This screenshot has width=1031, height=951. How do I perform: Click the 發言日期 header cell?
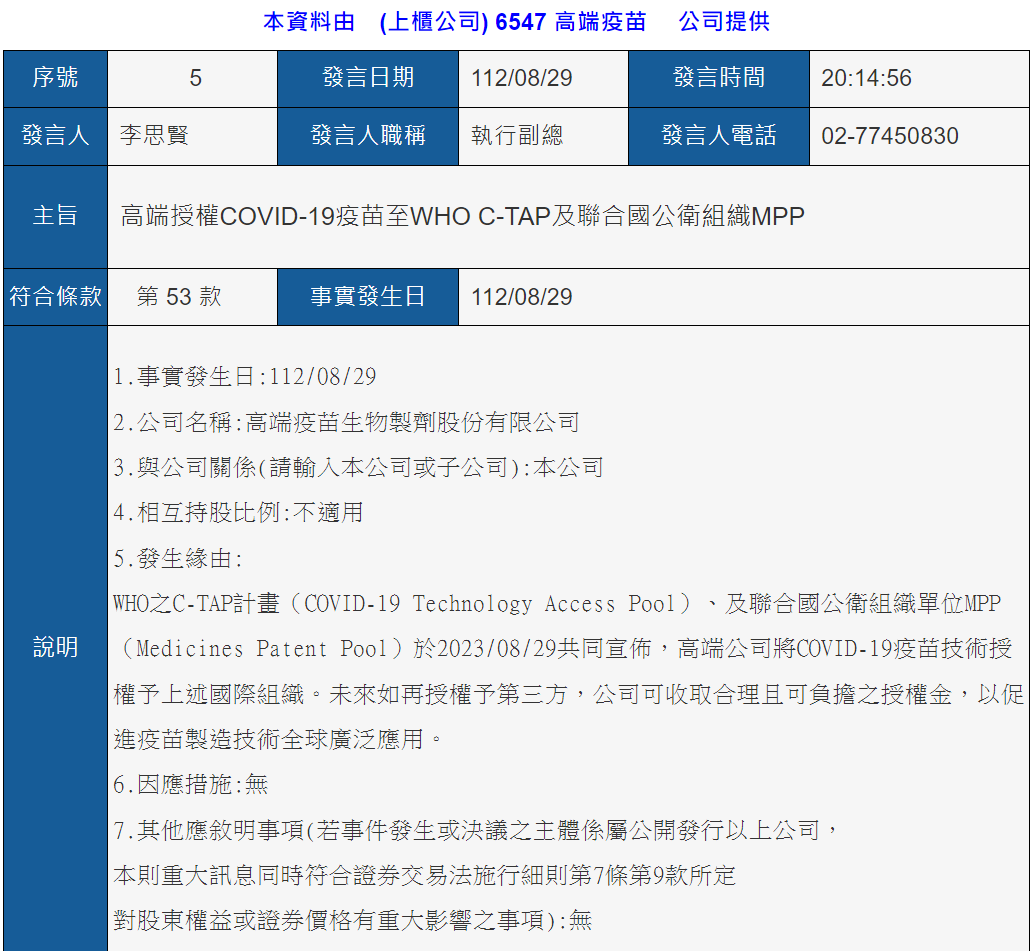click(368, 78)
